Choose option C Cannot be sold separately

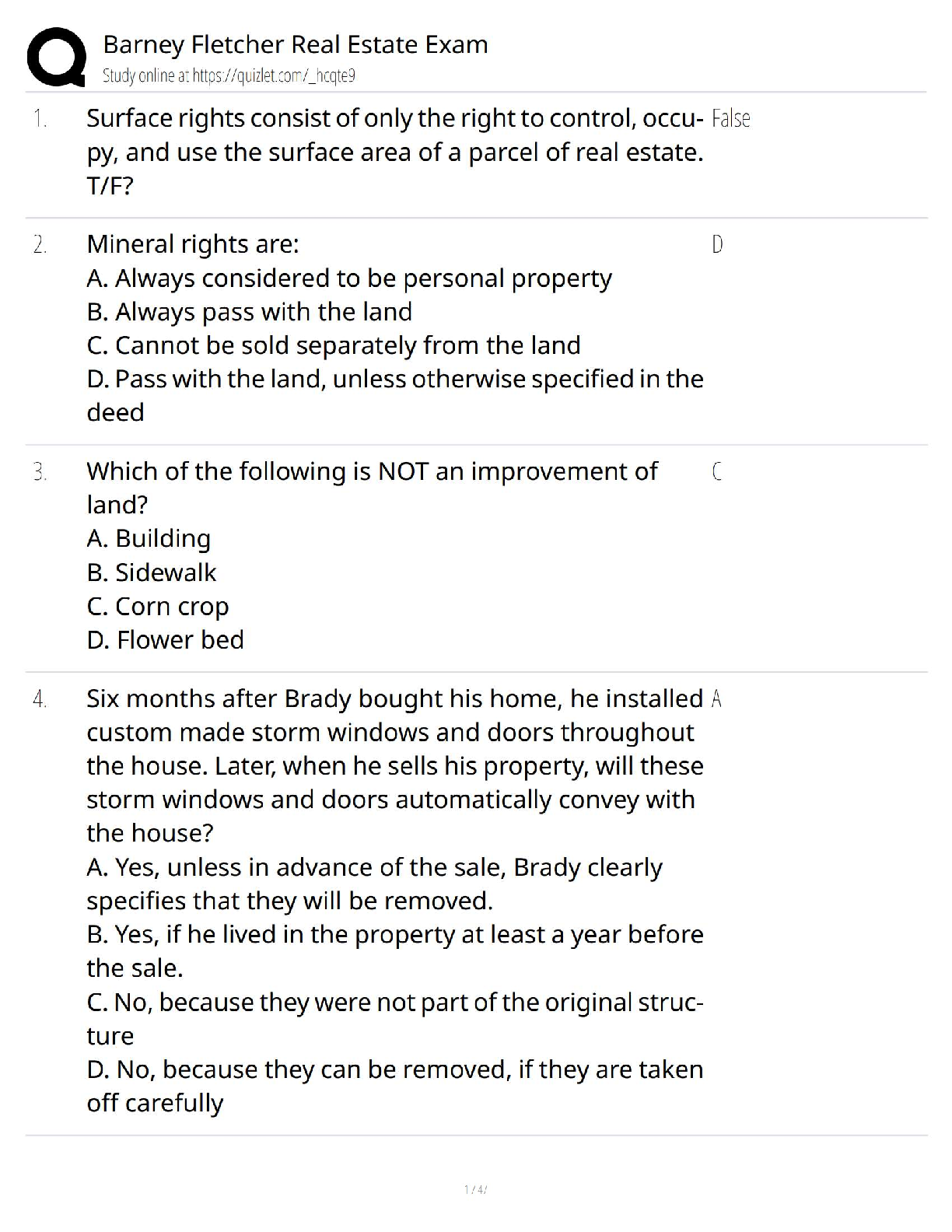(x=334, y=345)
